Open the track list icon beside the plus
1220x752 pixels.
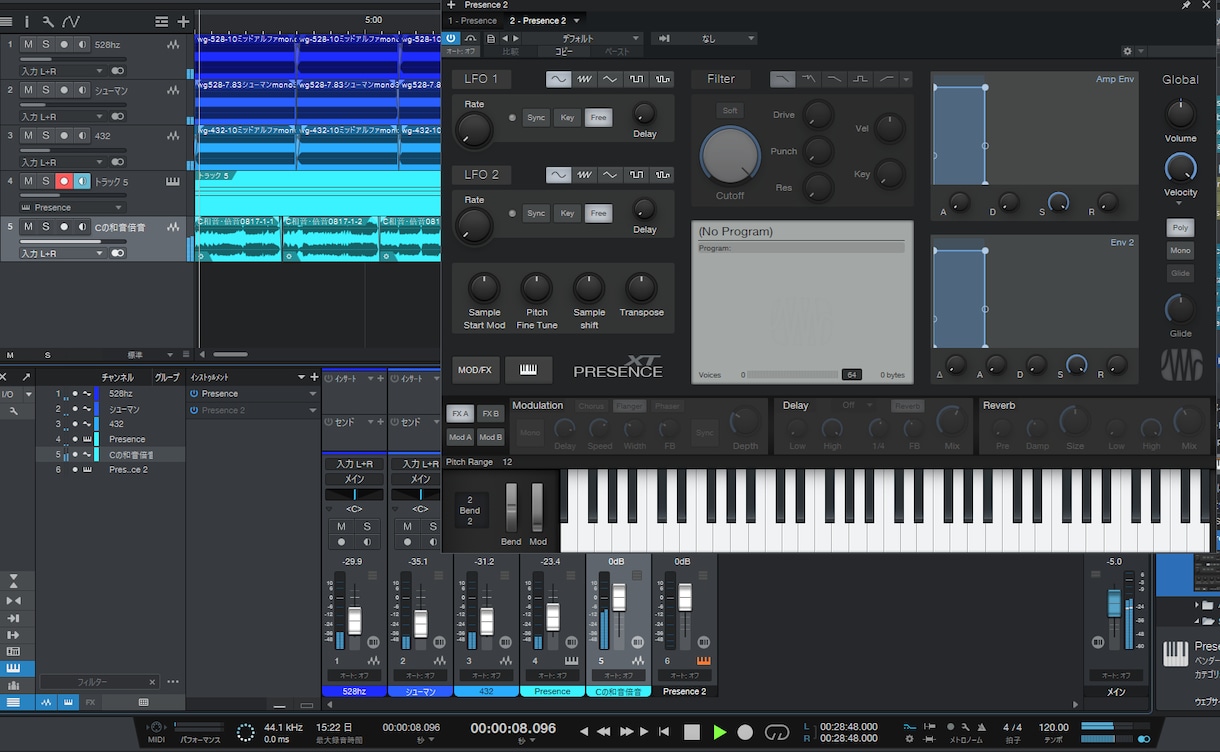coord(162,21)
